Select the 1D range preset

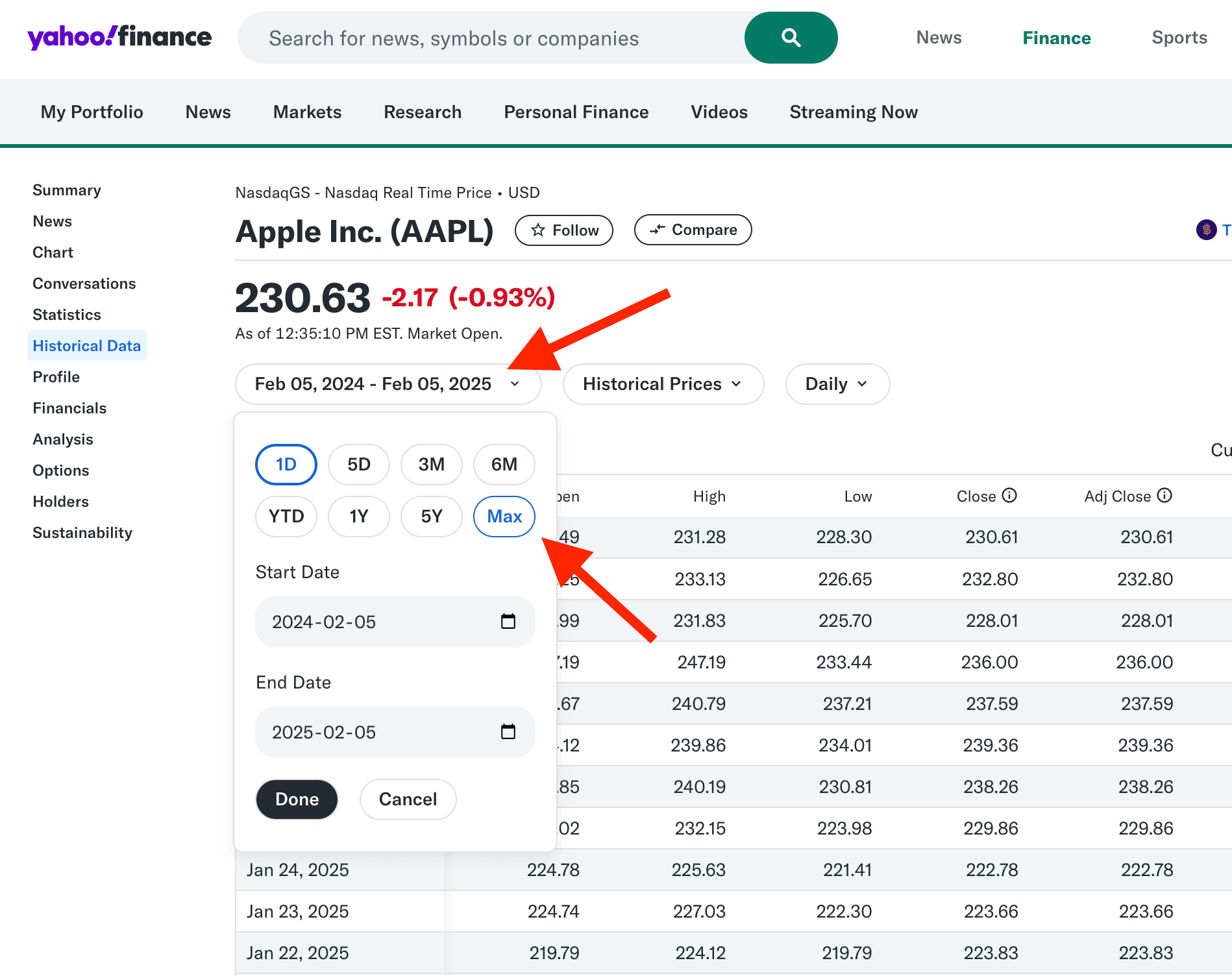286,465
